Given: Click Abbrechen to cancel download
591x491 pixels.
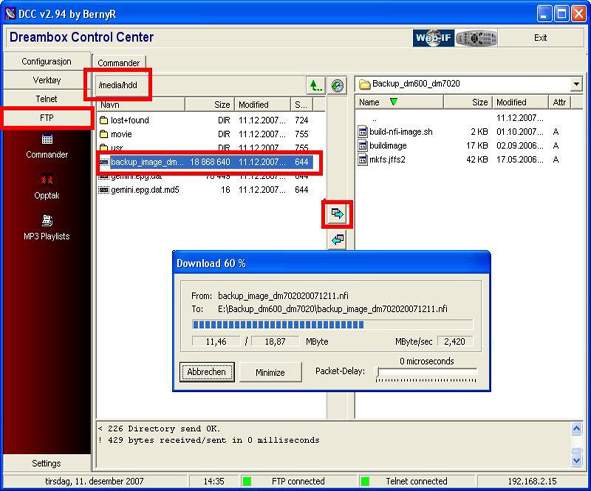Looking at the screenshot, I should point(207,372).
